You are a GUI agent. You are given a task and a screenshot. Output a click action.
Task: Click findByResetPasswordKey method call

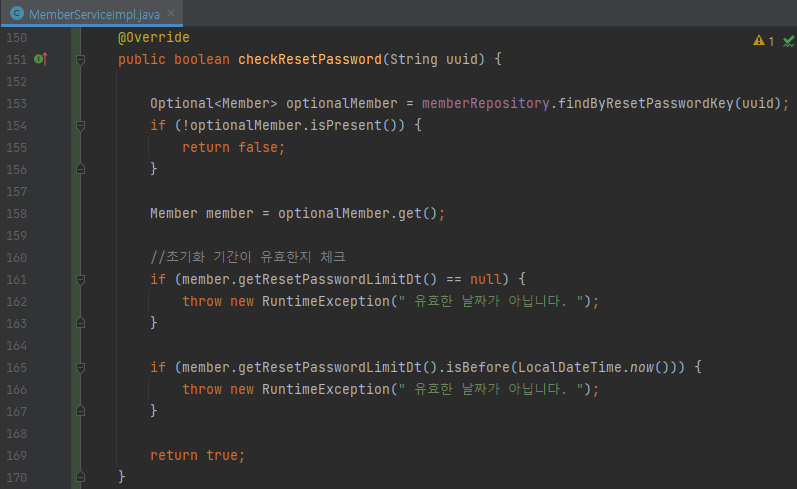pyautogui.click(x=646, y=104)
